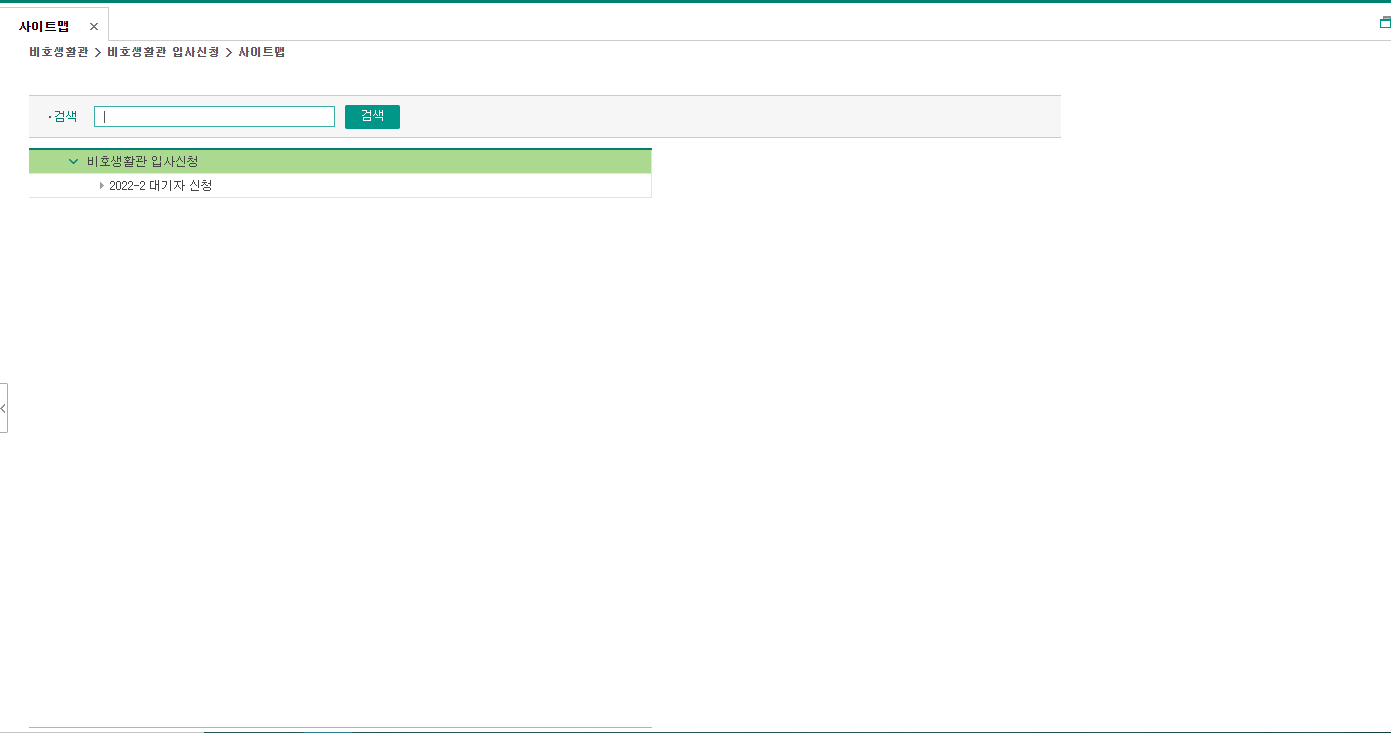This screenshot has height=733, width=1391.
Task: Go to 비호생활관 입사신청 in the breadcrumb
Action: (x=163, y=52)
